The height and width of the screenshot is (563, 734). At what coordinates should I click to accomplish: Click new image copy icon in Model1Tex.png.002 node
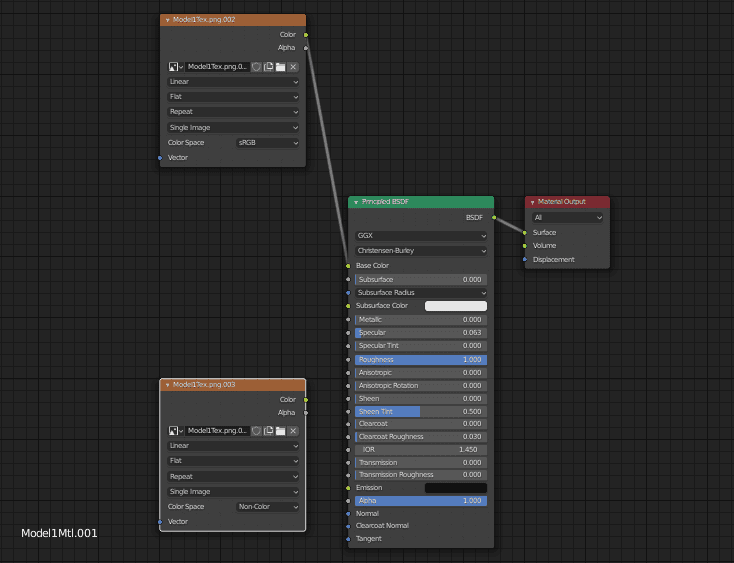pos(268,67)
